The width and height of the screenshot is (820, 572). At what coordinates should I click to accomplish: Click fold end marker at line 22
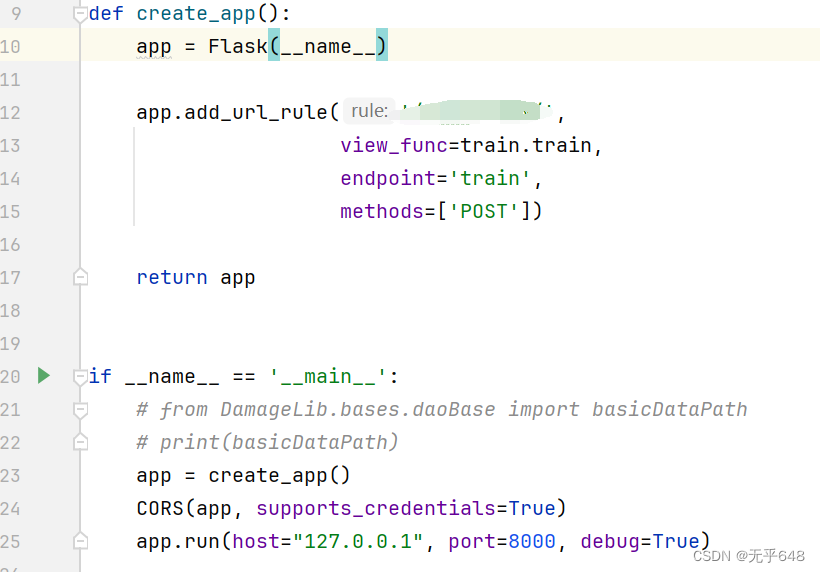coord(80,442)
